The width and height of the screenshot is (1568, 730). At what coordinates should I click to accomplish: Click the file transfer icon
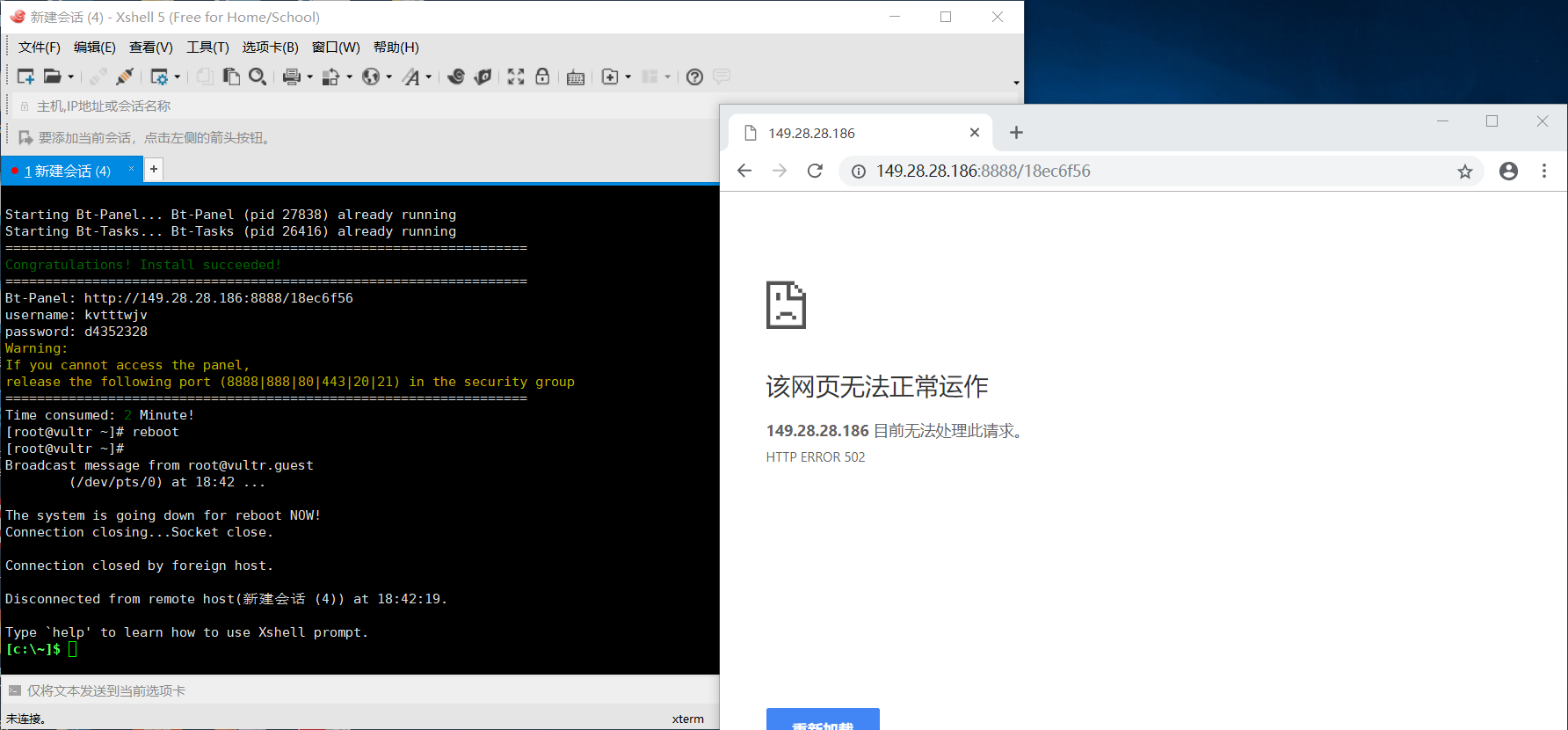(x=330, y=77)
